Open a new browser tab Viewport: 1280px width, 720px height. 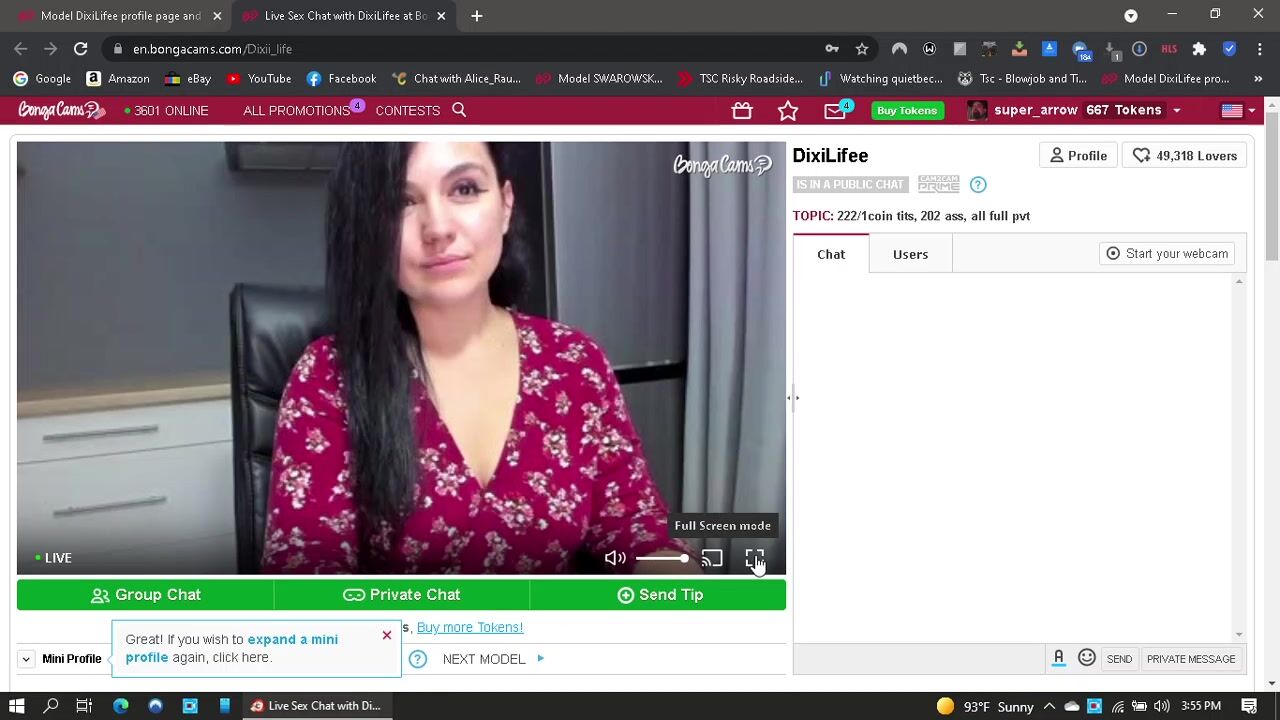[477, 16]
